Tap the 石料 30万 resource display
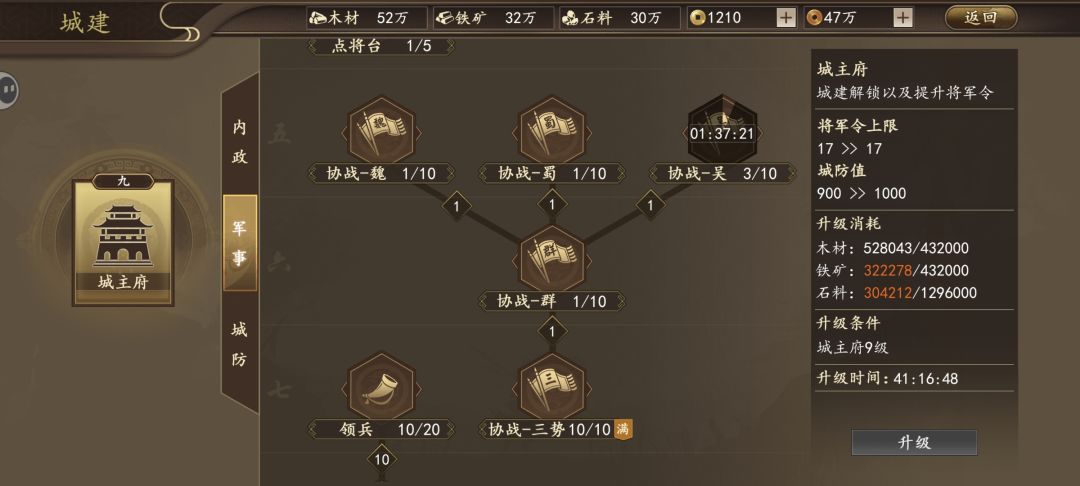The width and height of the screenshot is (1080, 486). [x=619, y=19]
